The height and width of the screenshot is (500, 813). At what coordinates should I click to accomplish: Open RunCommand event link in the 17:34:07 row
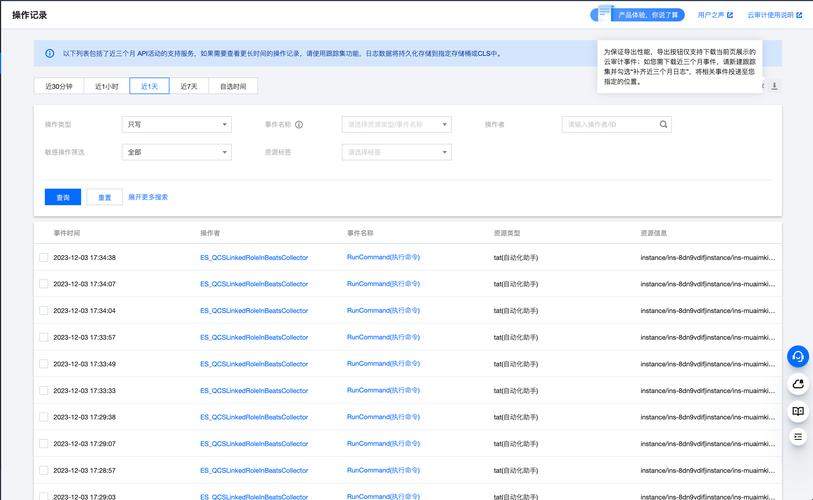[383, 284]
